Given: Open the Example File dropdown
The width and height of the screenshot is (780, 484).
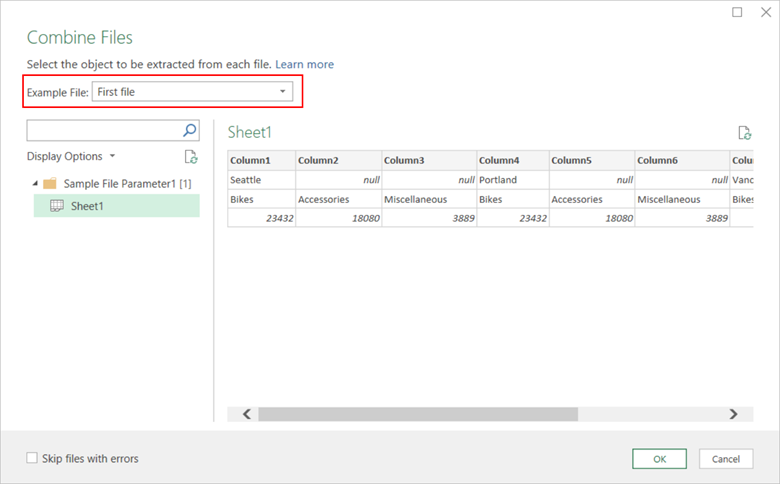Looking at the screenshot, I should tap(193, 92).
